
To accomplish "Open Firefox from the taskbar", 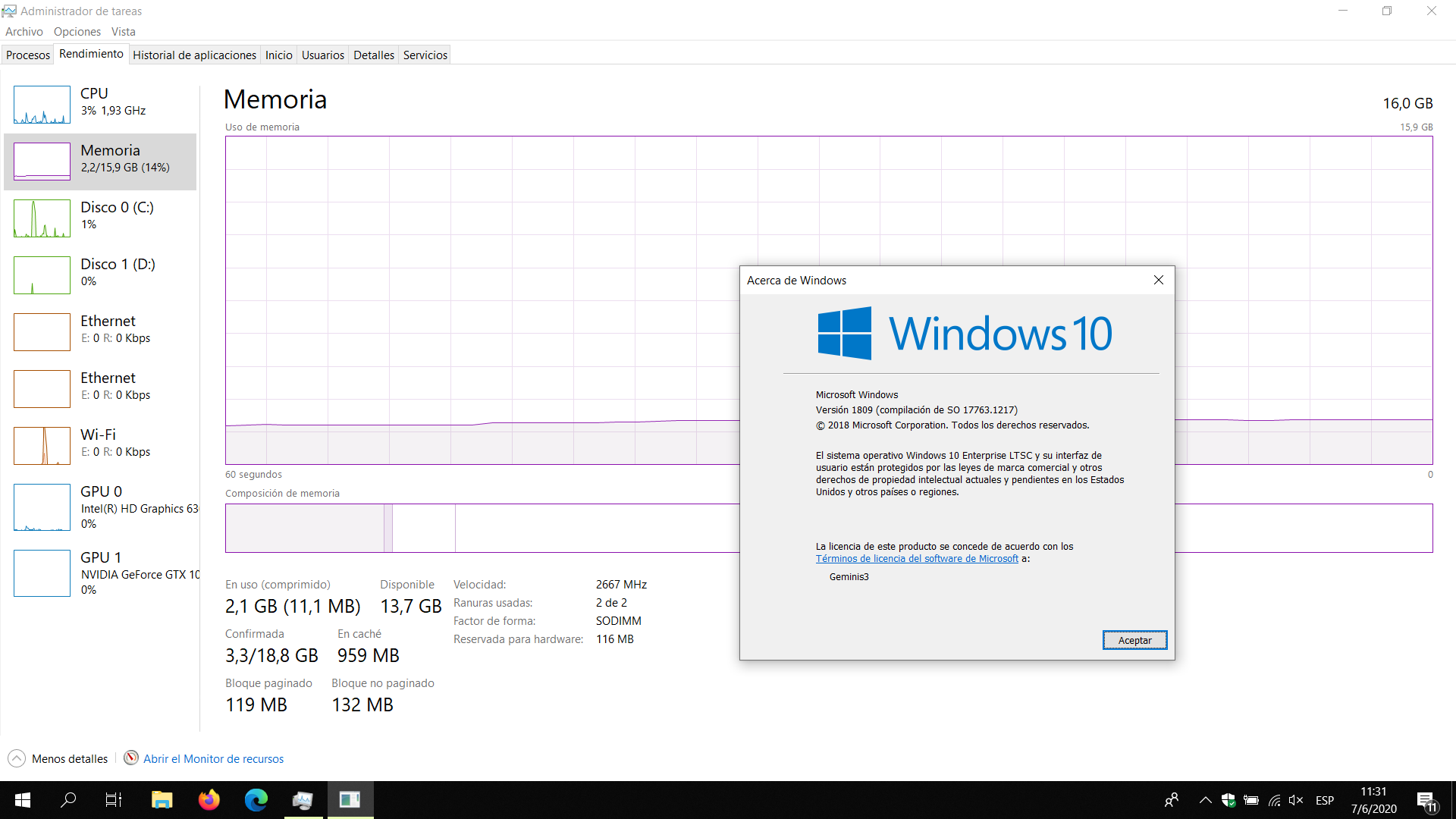I will point(209,799).
